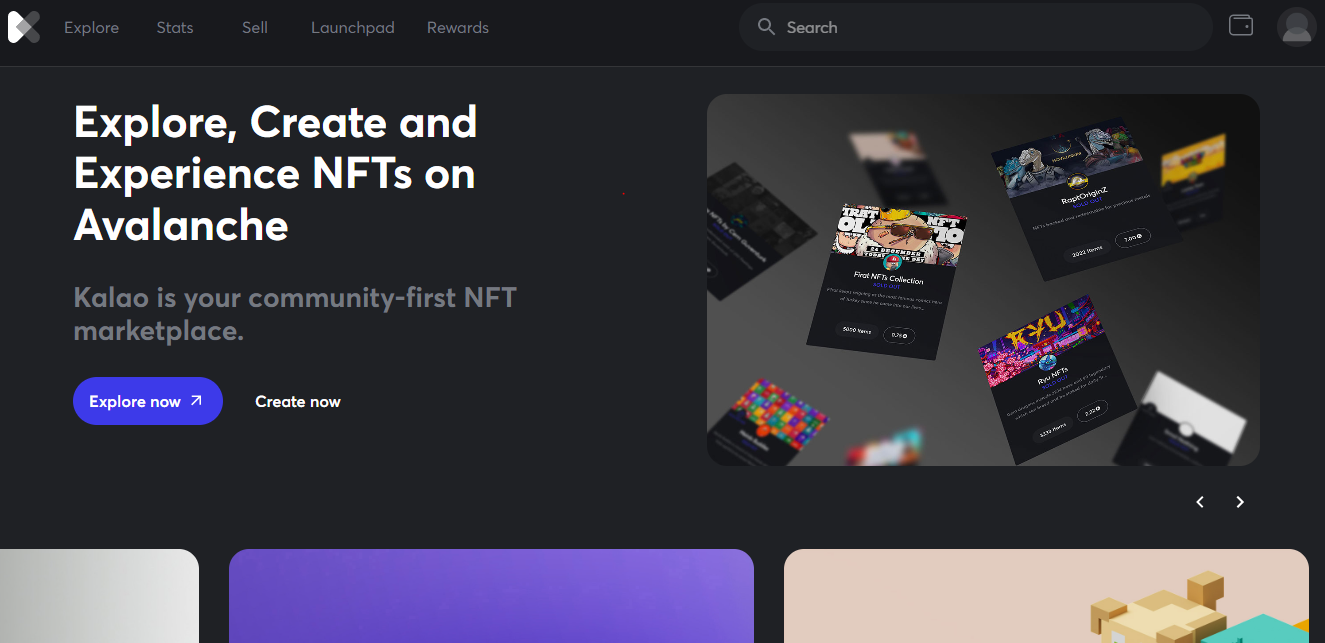Click the Create now link
The width and height of the screenshot is (1325, 643).
pos(298,401)
